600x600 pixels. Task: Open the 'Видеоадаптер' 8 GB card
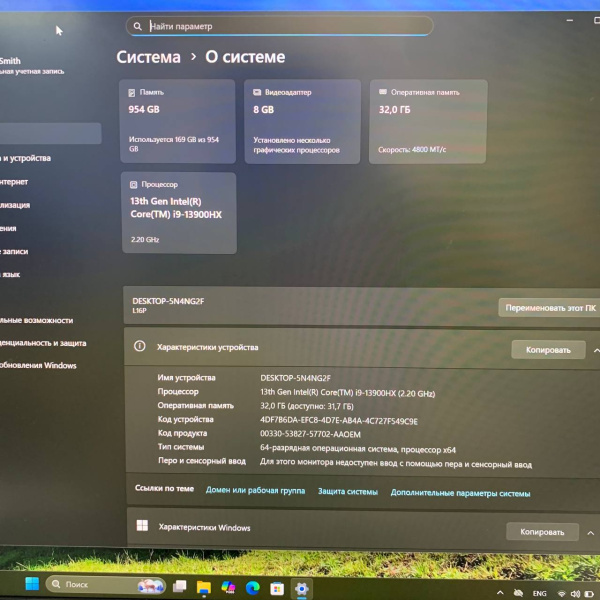(302, 122)
